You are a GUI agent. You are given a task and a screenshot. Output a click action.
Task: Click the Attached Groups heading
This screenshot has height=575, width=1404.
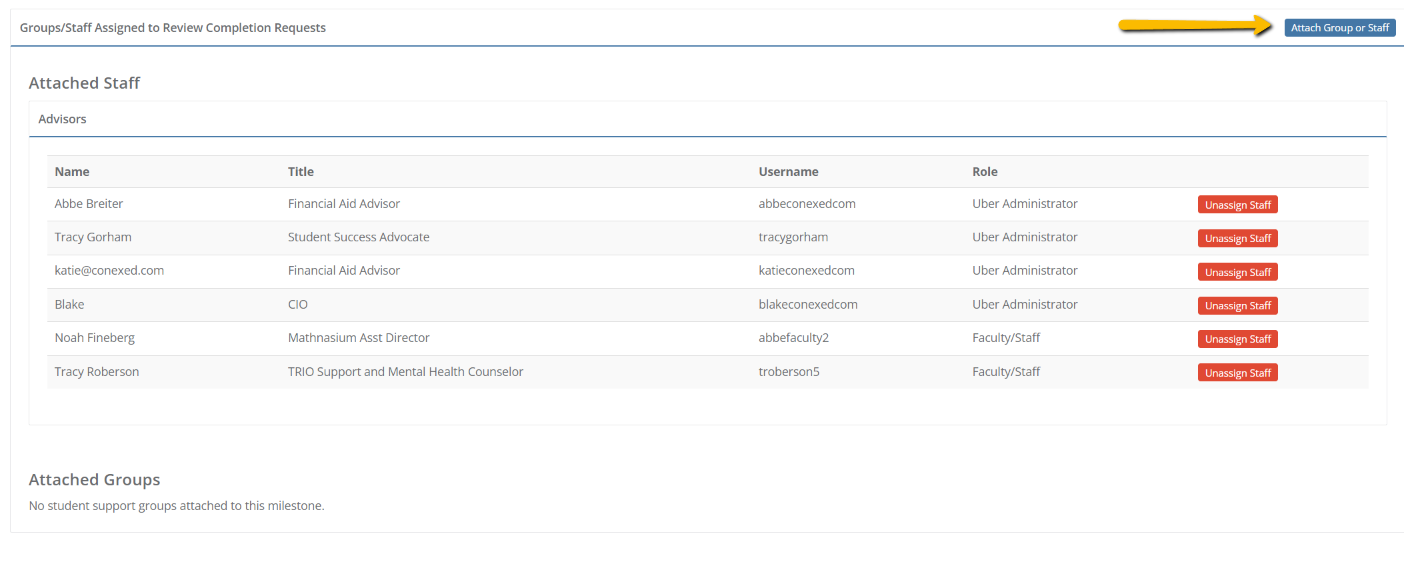point(95,480)
